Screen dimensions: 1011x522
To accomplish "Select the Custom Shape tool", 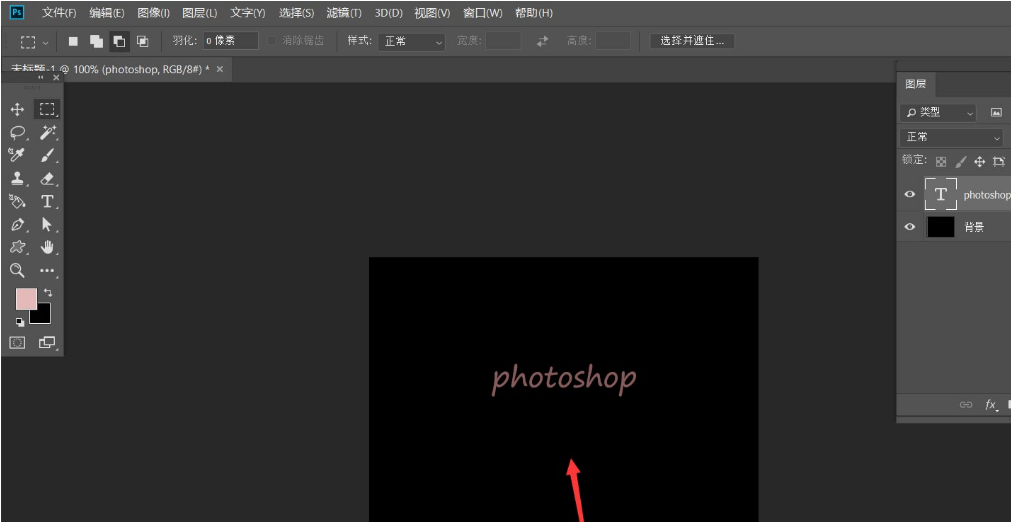I will point(17,247).
